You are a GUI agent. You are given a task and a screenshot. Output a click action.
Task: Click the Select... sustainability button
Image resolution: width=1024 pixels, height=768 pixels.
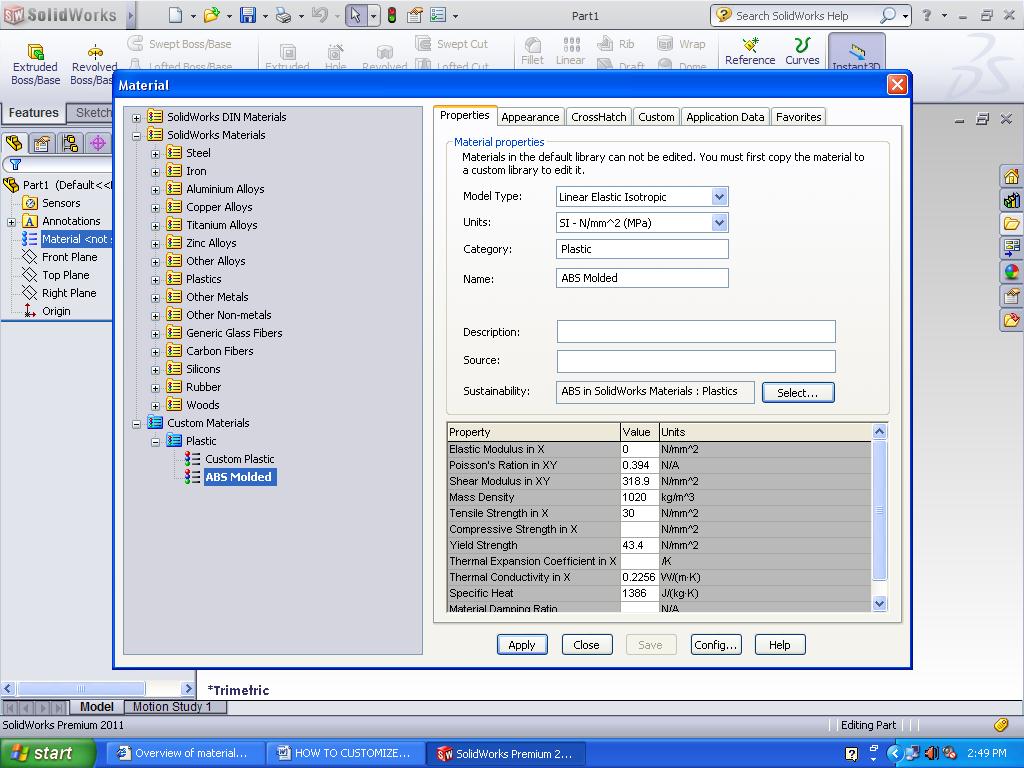[798, 392]
